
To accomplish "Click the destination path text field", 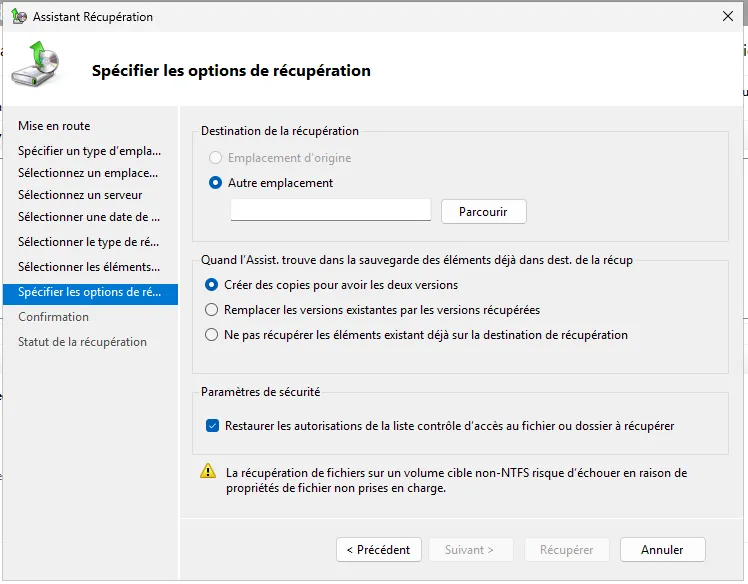I will pyautogui.click(x=330, y=210).
